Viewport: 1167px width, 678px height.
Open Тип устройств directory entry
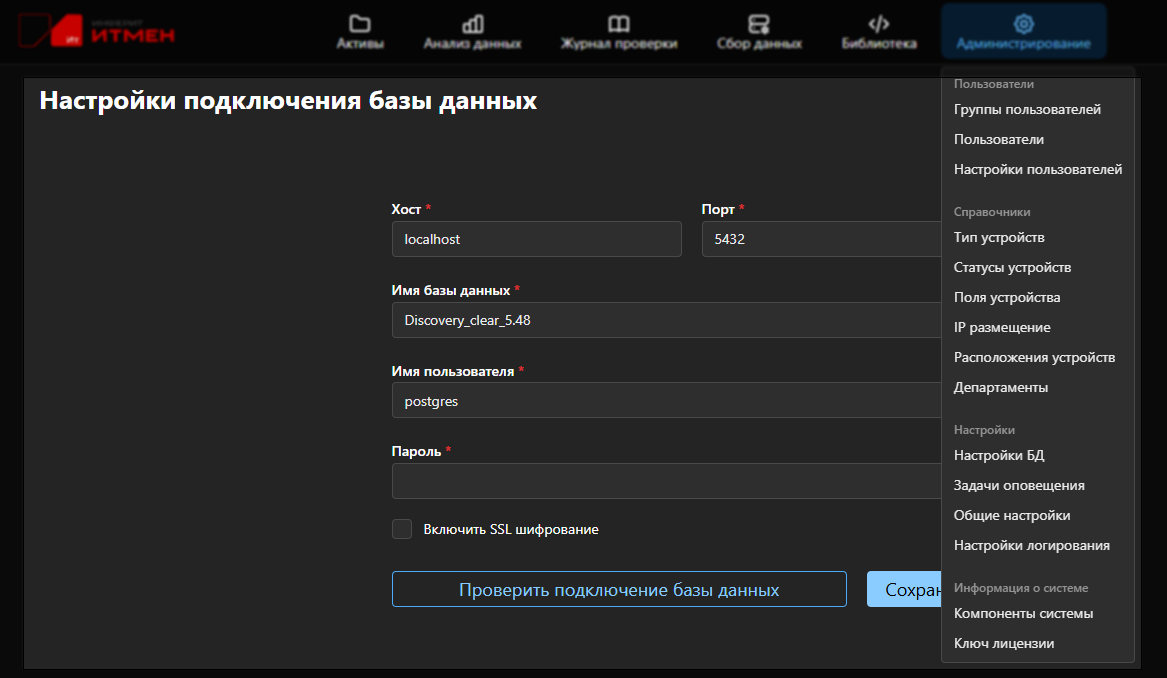pos(999,237)
